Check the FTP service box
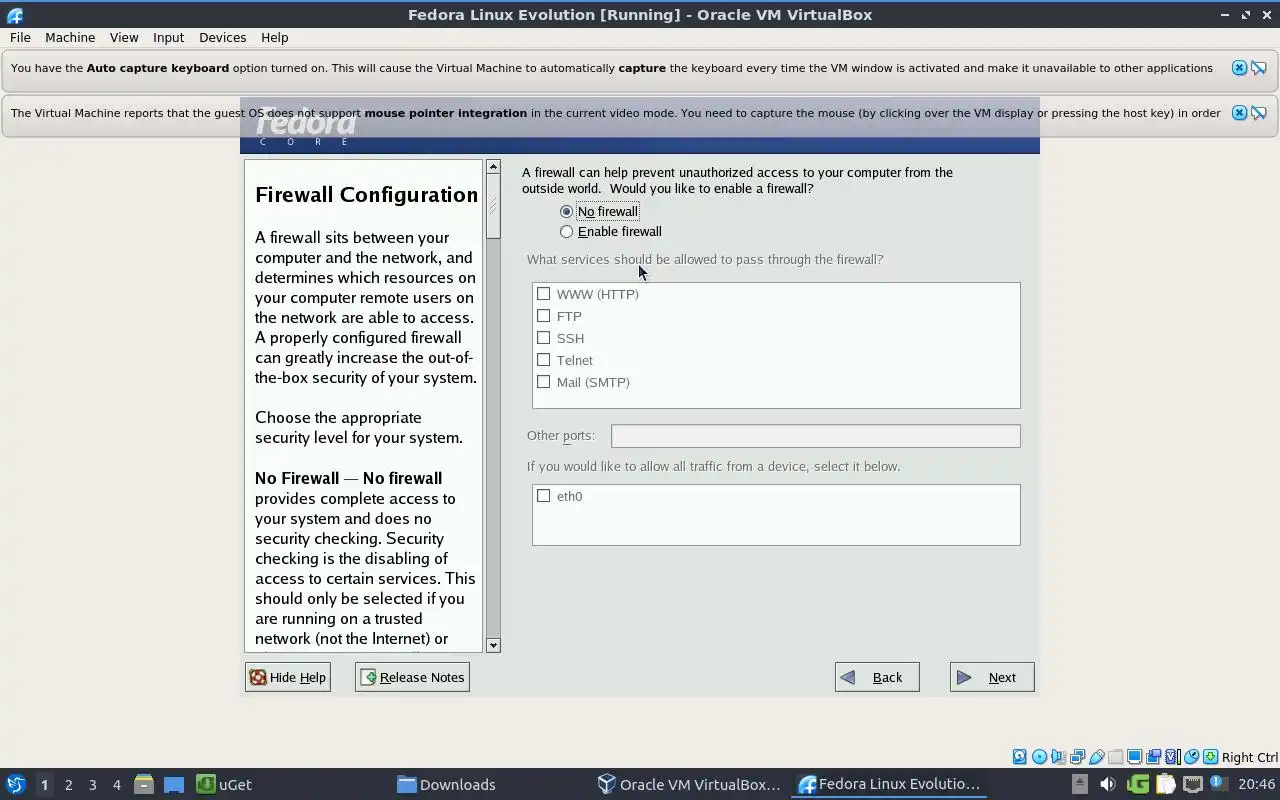The width and height of the screenshot is (1280, 800). 543,316
